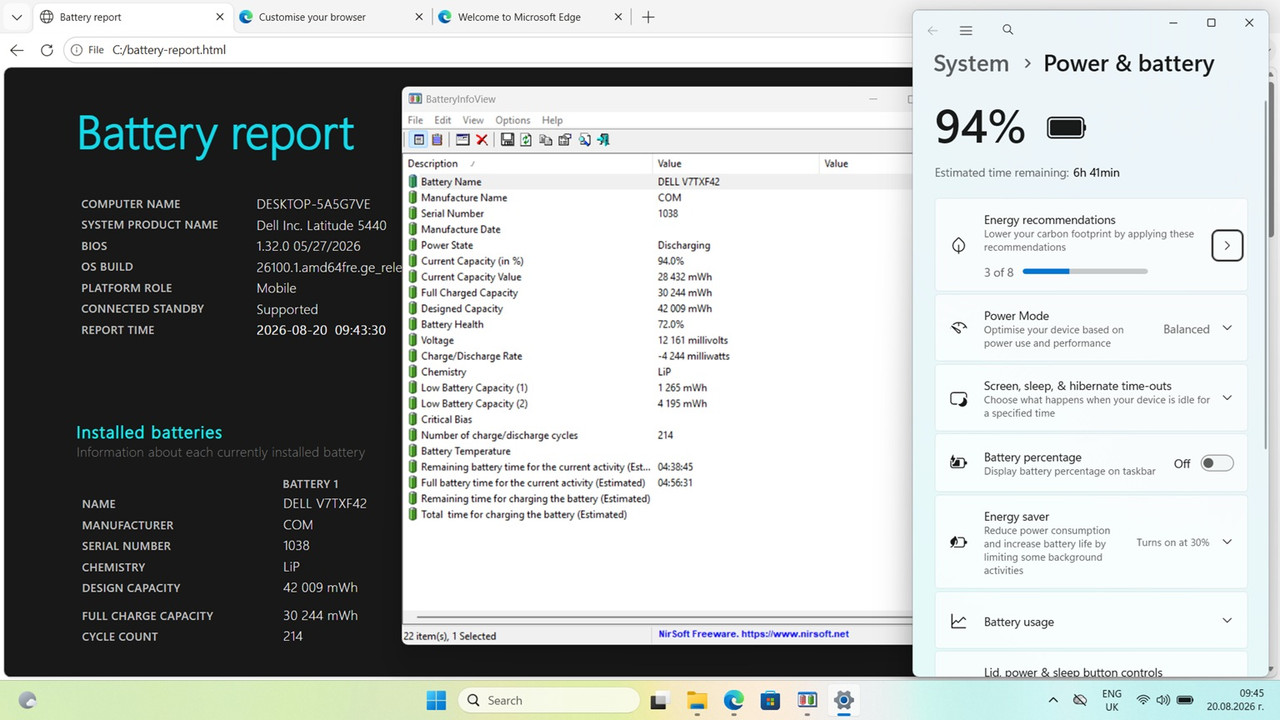Click the Energy recommendations progress bar

tap(1085, 272)
